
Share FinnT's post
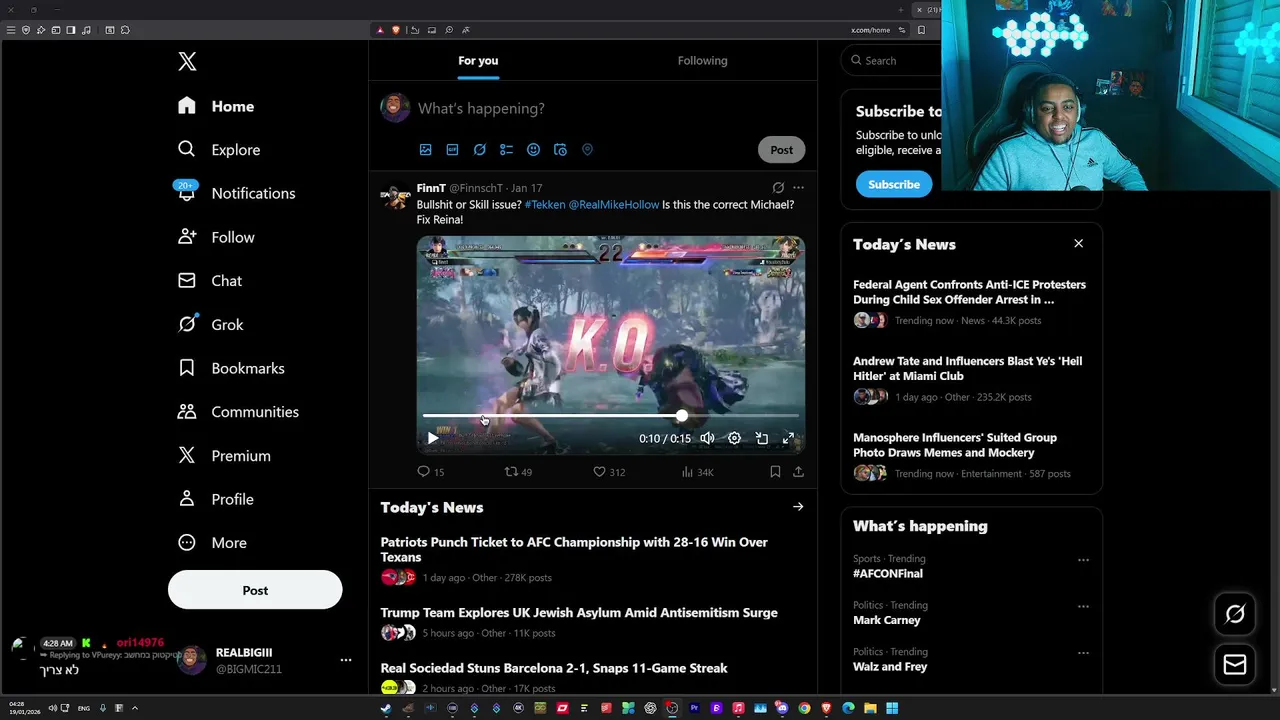(798, 472)
